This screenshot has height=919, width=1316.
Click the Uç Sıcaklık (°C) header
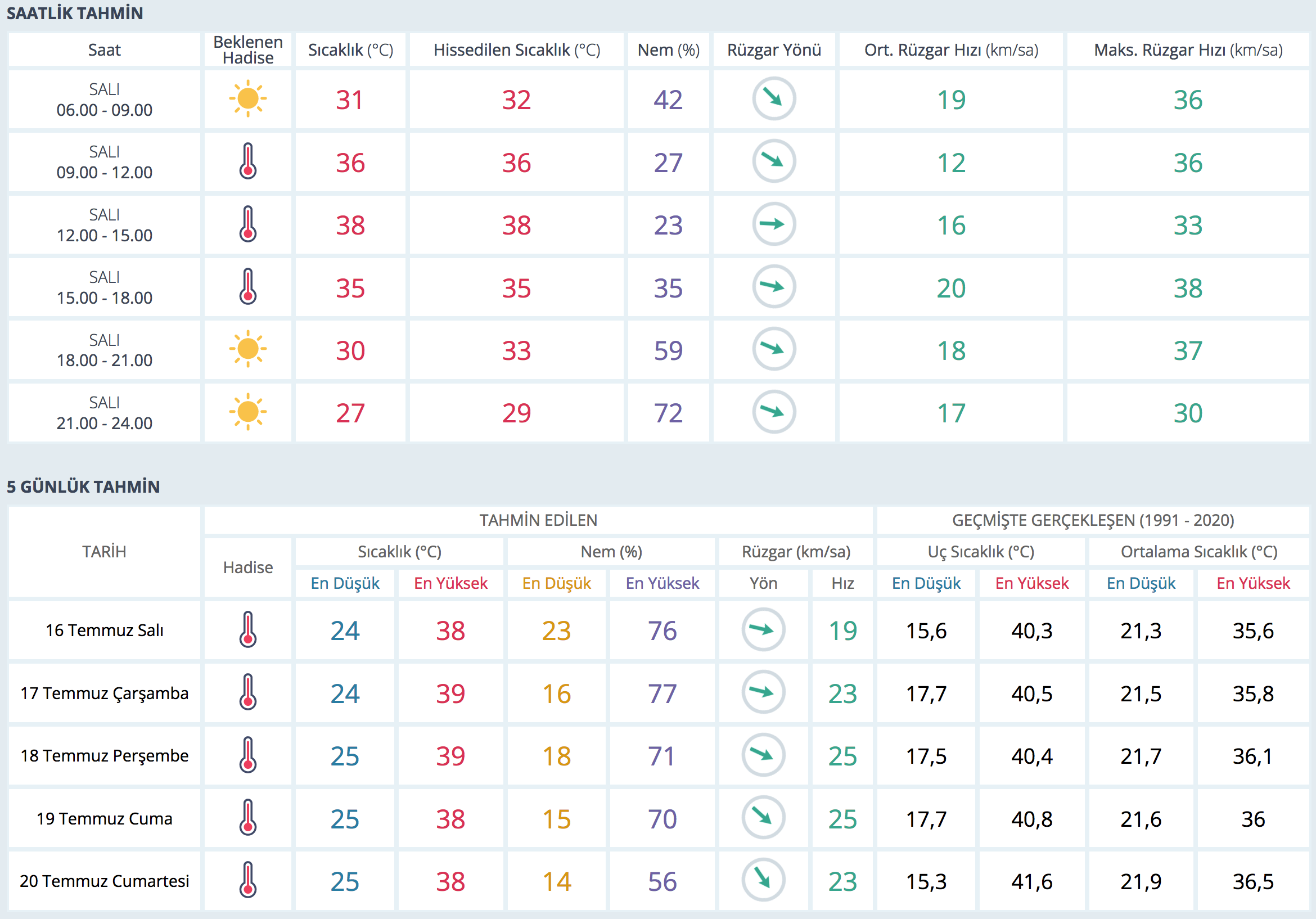pyautogui.click(x=981, y=552)
